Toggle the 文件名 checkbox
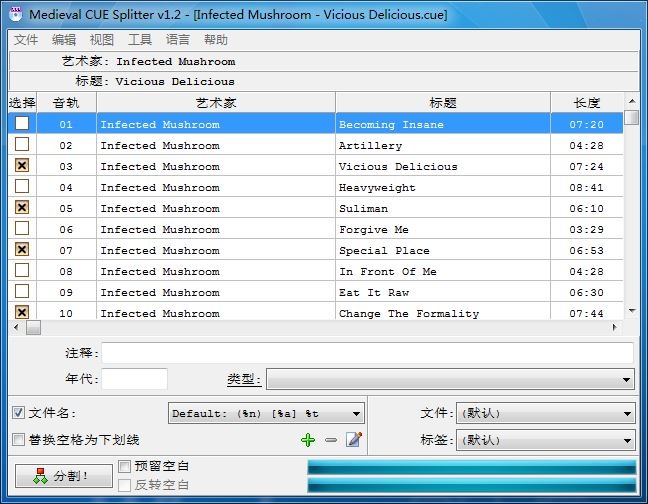Viewport: 648px width, 504px height. (x=18, y=412)
